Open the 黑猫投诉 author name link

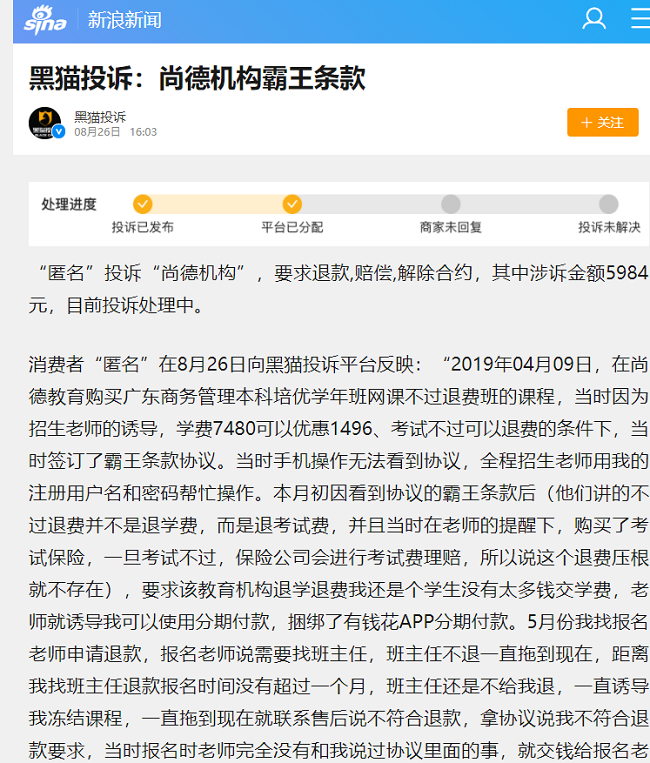coord(100,117)
